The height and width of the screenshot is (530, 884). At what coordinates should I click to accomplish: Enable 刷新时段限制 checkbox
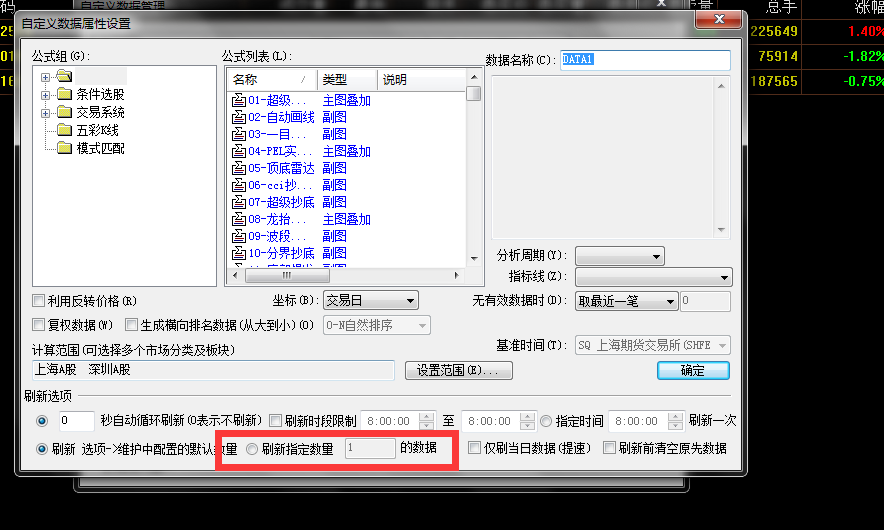pos(276,421)
